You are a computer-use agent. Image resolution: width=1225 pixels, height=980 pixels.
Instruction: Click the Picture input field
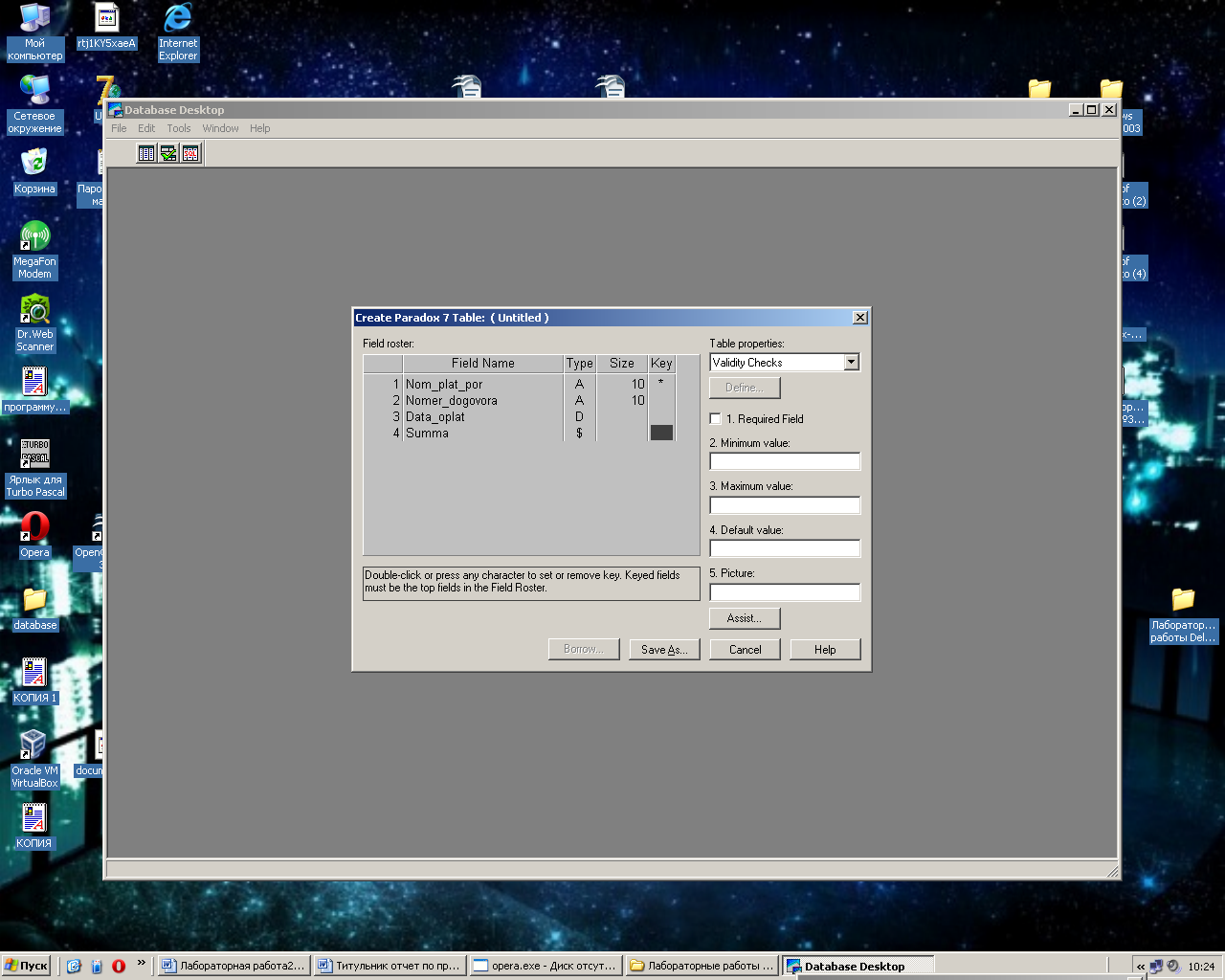[785, 591]
